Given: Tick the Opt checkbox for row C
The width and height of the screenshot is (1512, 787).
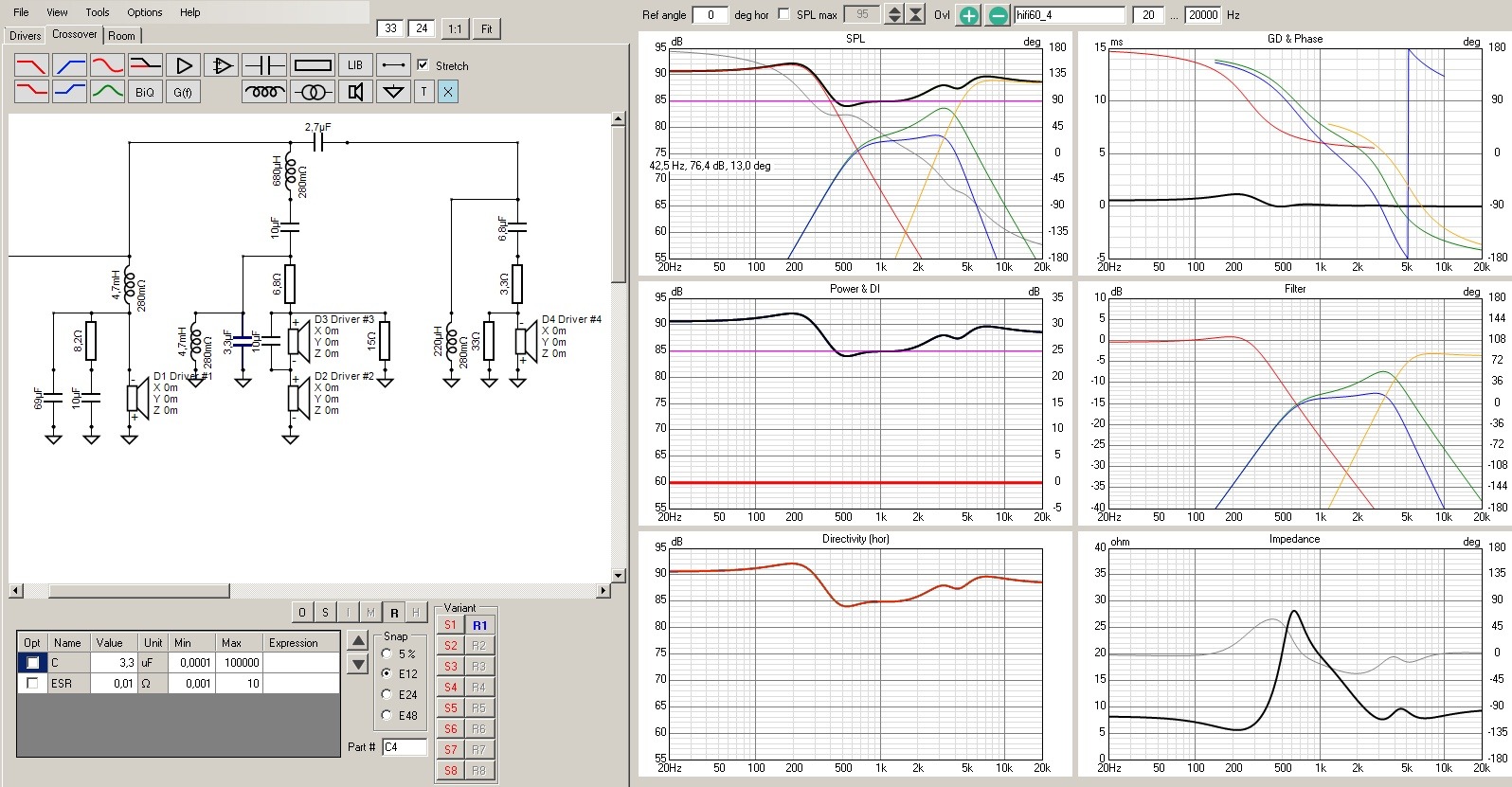Looking at the screenshot, I should click(x=33, y=663).
